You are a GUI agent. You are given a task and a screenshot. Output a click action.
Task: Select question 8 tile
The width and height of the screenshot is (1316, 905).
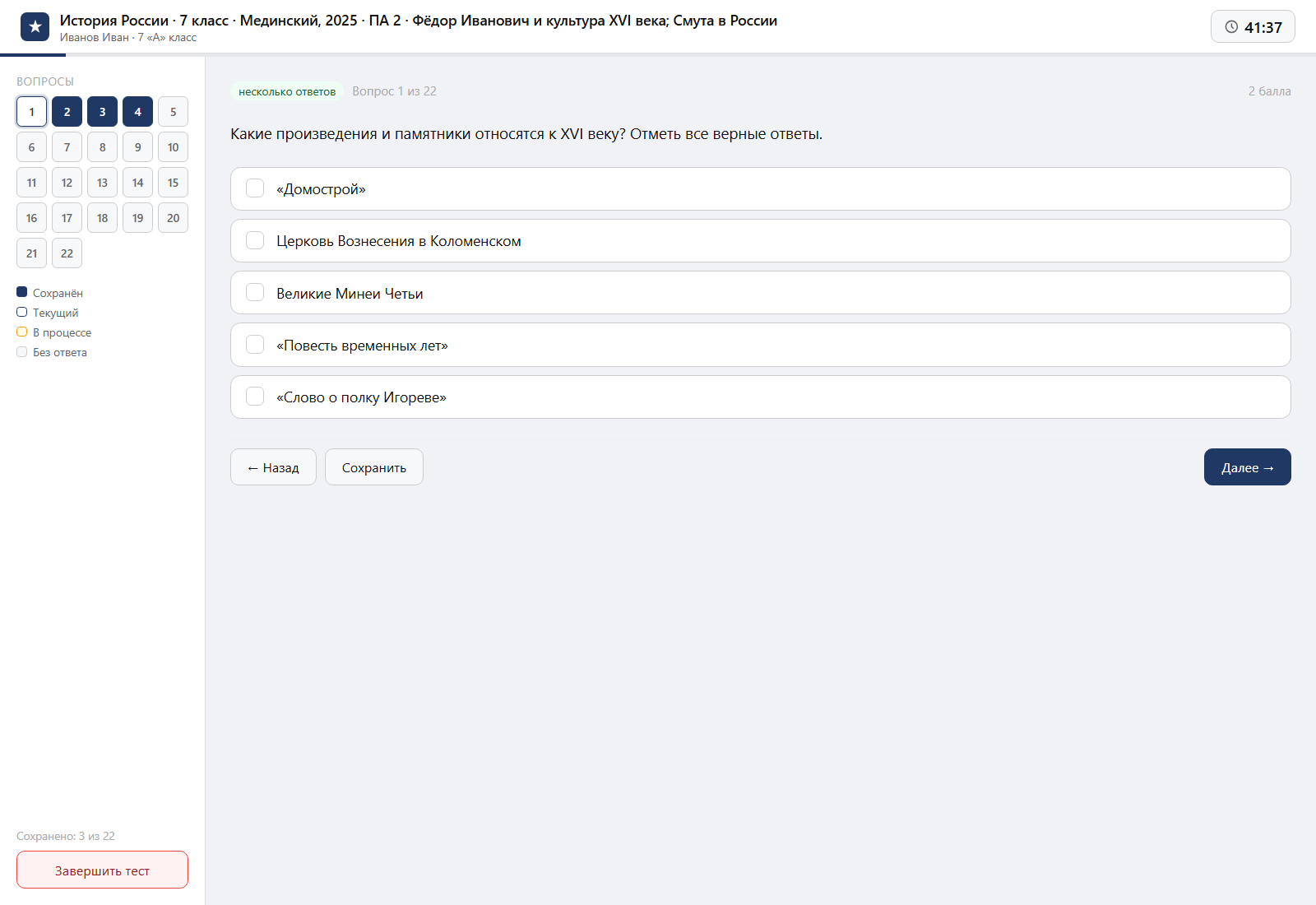102,147
